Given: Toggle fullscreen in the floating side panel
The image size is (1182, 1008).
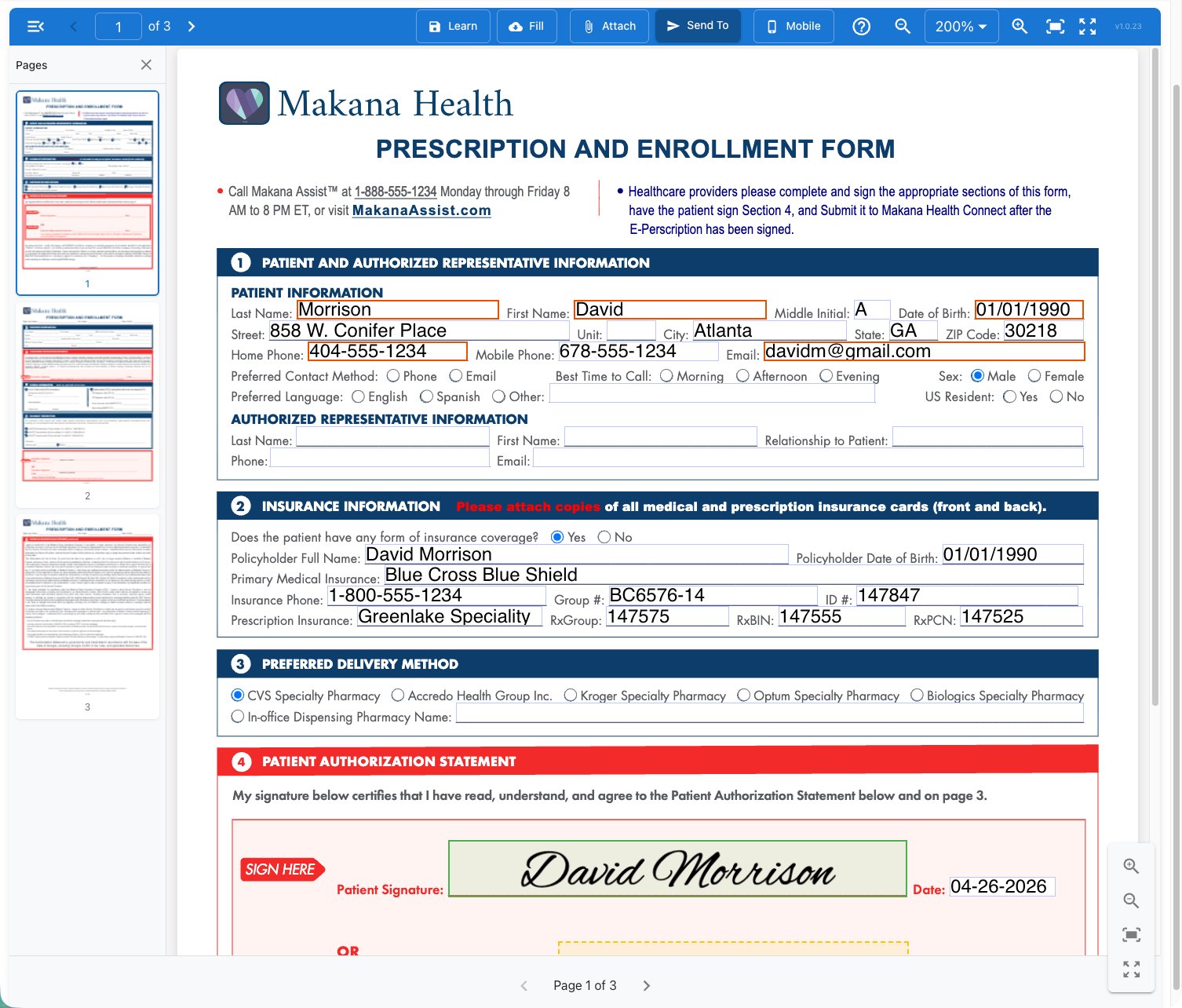Looking at the screenshot, I should click(x=1131, y=970).
